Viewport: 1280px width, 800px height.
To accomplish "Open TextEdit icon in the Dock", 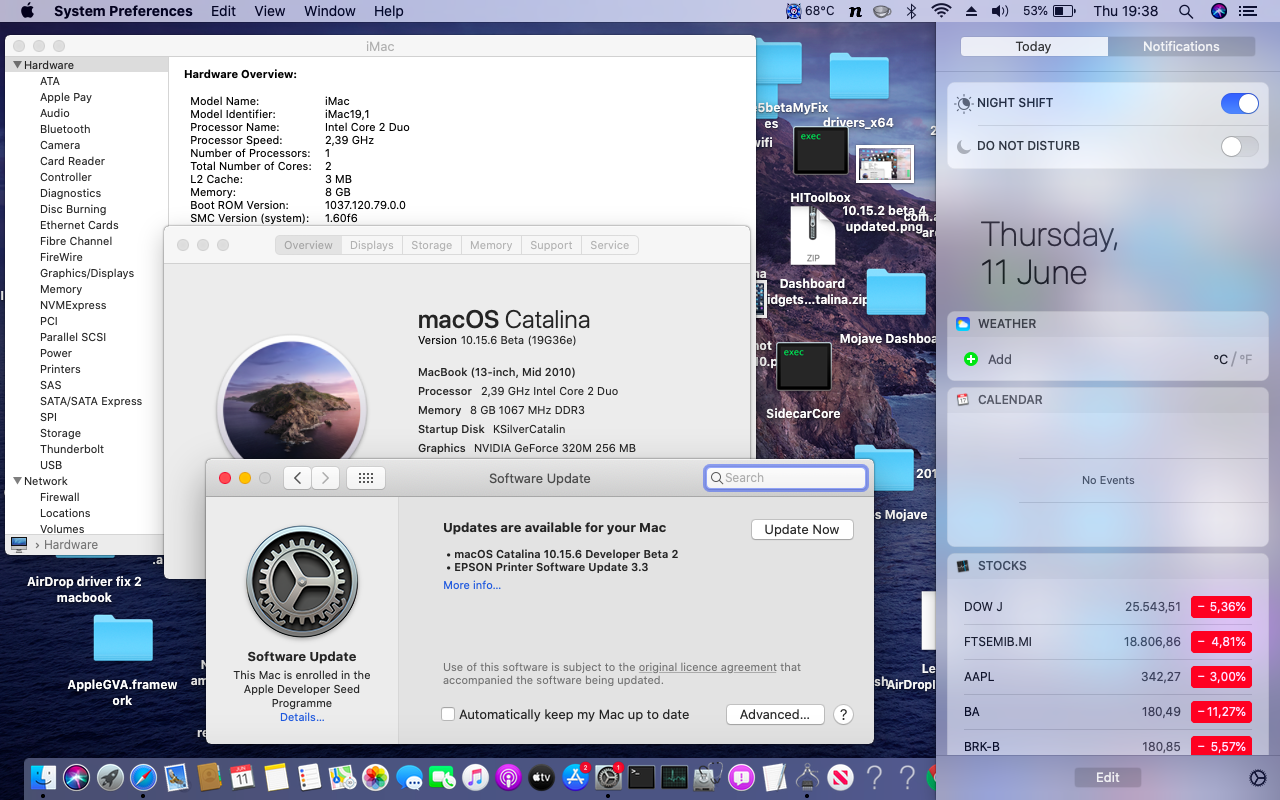I will tap(774, 777).
